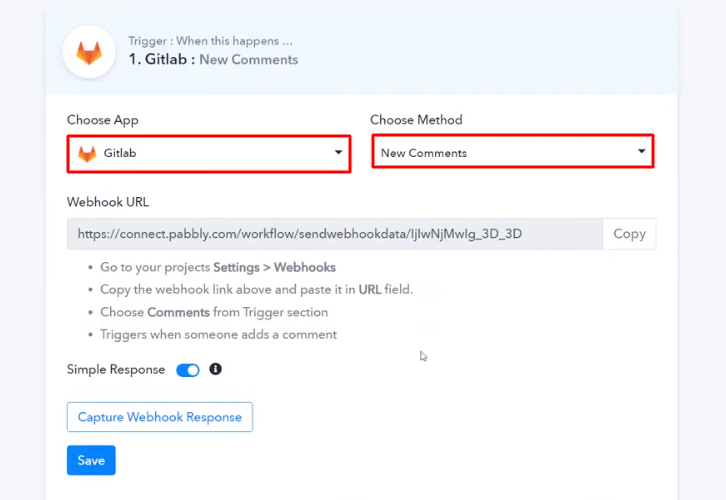This screenshot has height=500, width=726.
Task: Click the 'Trigger : When this happens ...' text
Action: [x=211, y=41]
